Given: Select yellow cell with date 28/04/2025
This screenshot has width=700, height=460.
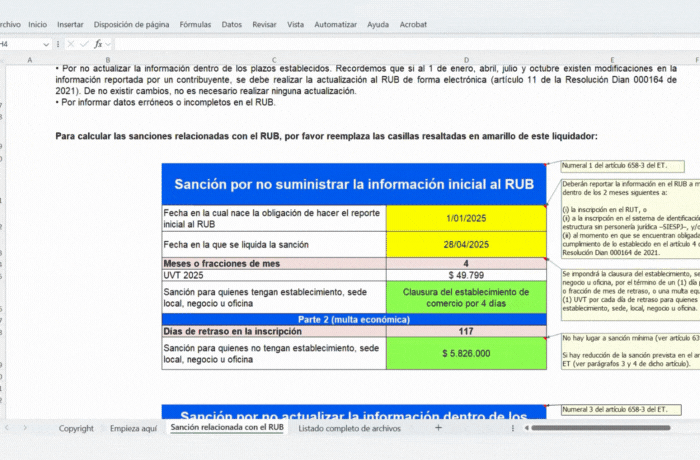Looking at the screenshot, I should 466,244.
